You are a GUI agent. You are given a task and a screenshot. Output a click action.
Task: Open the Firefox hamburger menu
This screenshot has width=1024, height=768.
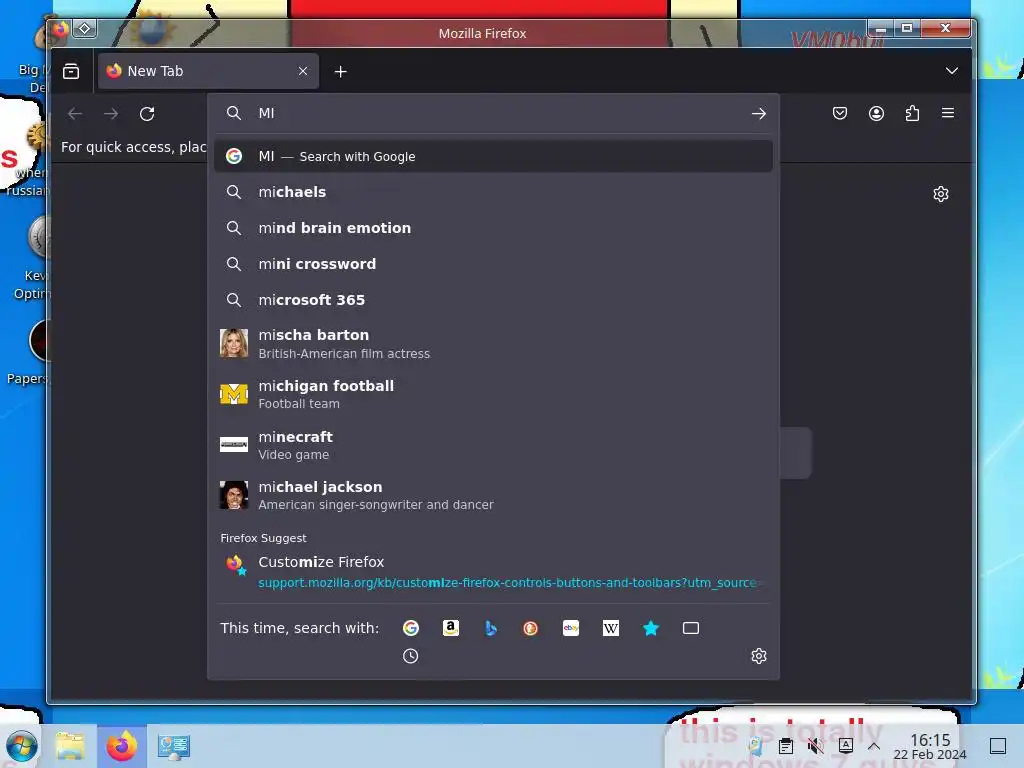(x=948, y=113)
